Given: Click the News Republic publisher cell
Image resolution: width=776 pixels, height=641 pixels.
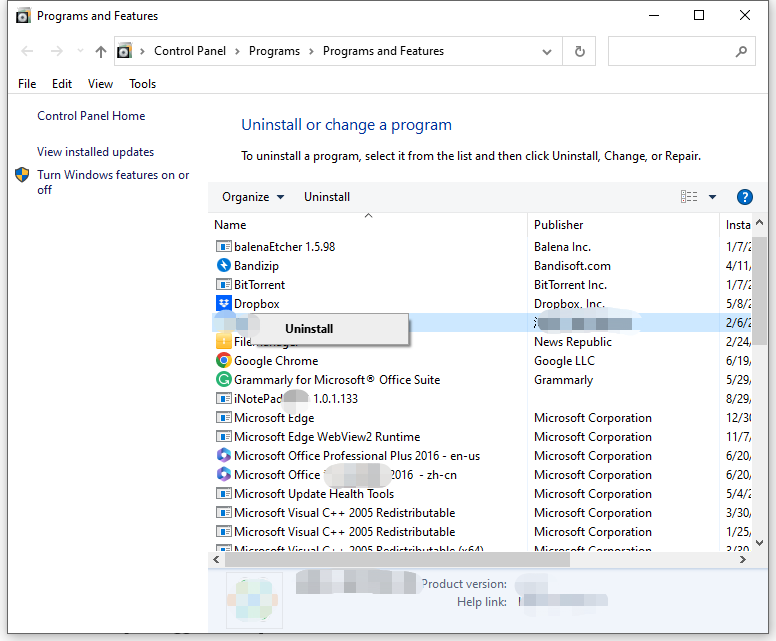Looking at the screenshot, I should pyautogui.click(x=573, y=342).
